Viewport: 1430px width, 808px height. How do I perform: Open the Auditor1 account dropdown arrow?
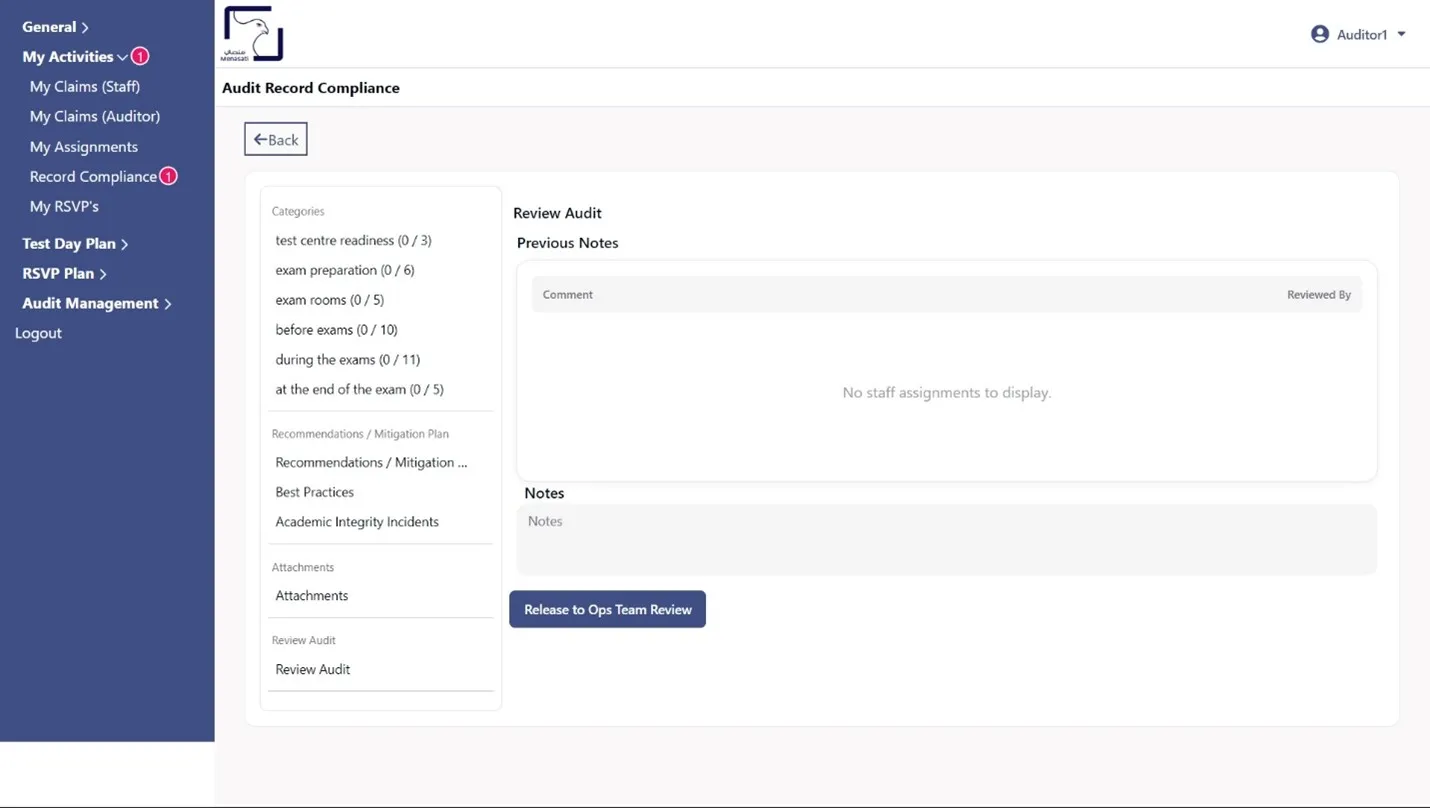pos(1401,34)
